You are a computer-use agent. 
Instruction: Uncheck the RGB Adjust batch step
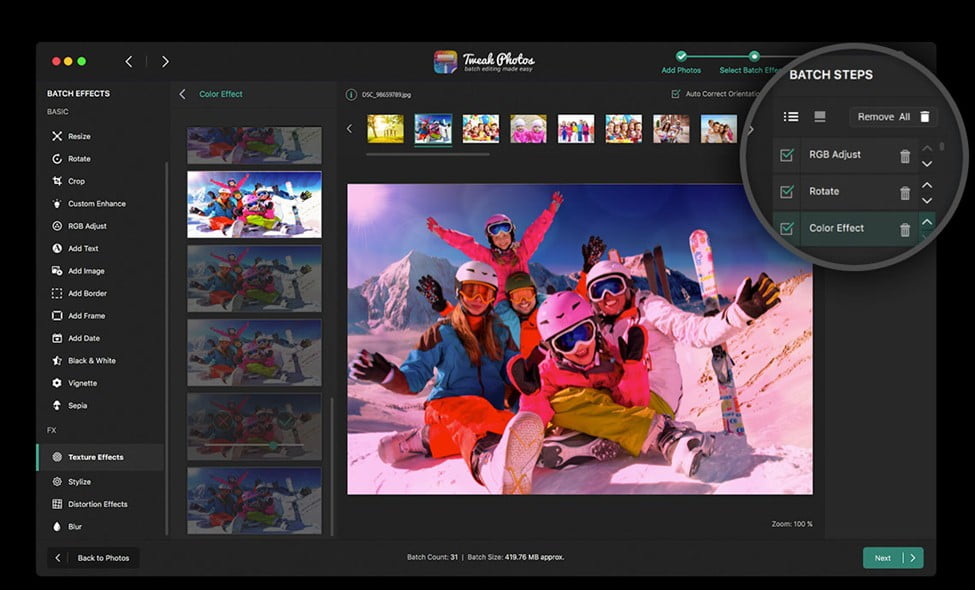coord(787,155)
